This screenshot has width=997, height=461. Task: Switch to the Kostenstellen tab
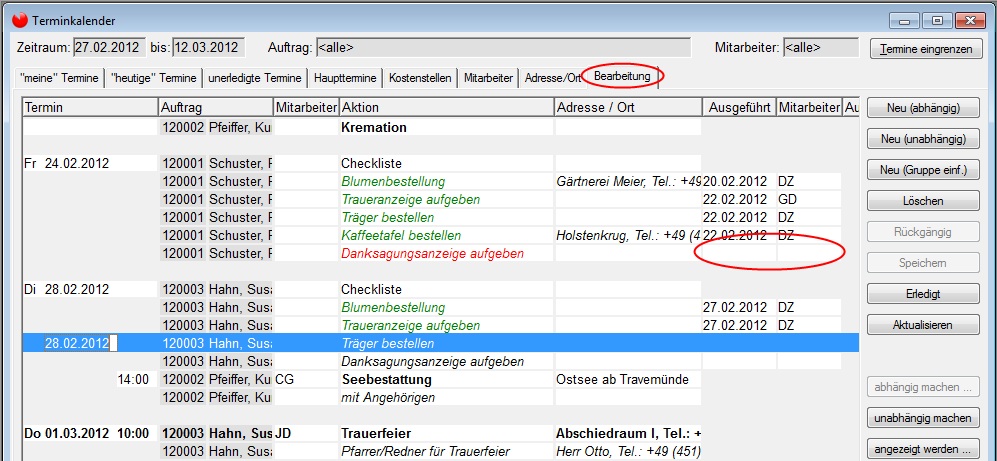420,78
